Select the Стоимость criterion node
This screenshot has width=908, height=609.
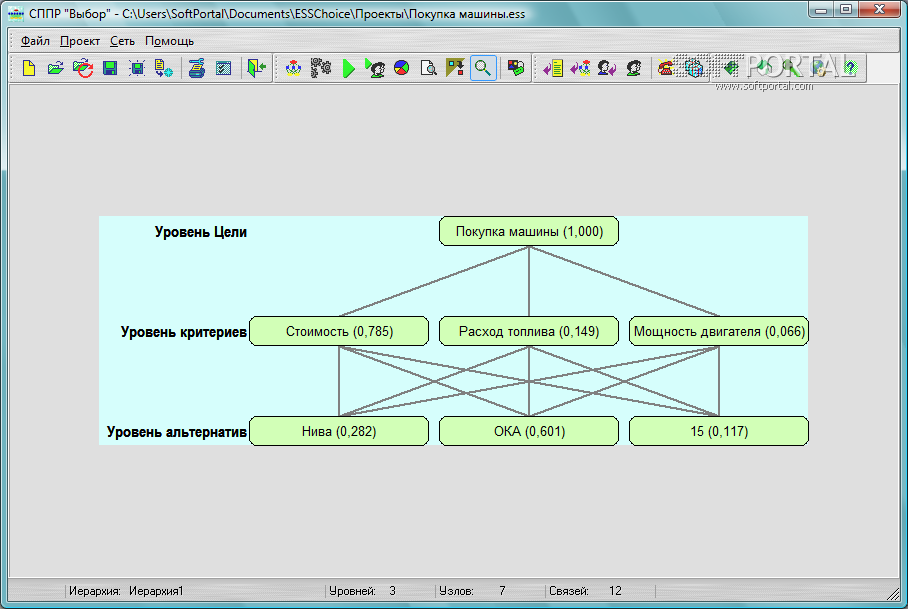click(338, 331)
